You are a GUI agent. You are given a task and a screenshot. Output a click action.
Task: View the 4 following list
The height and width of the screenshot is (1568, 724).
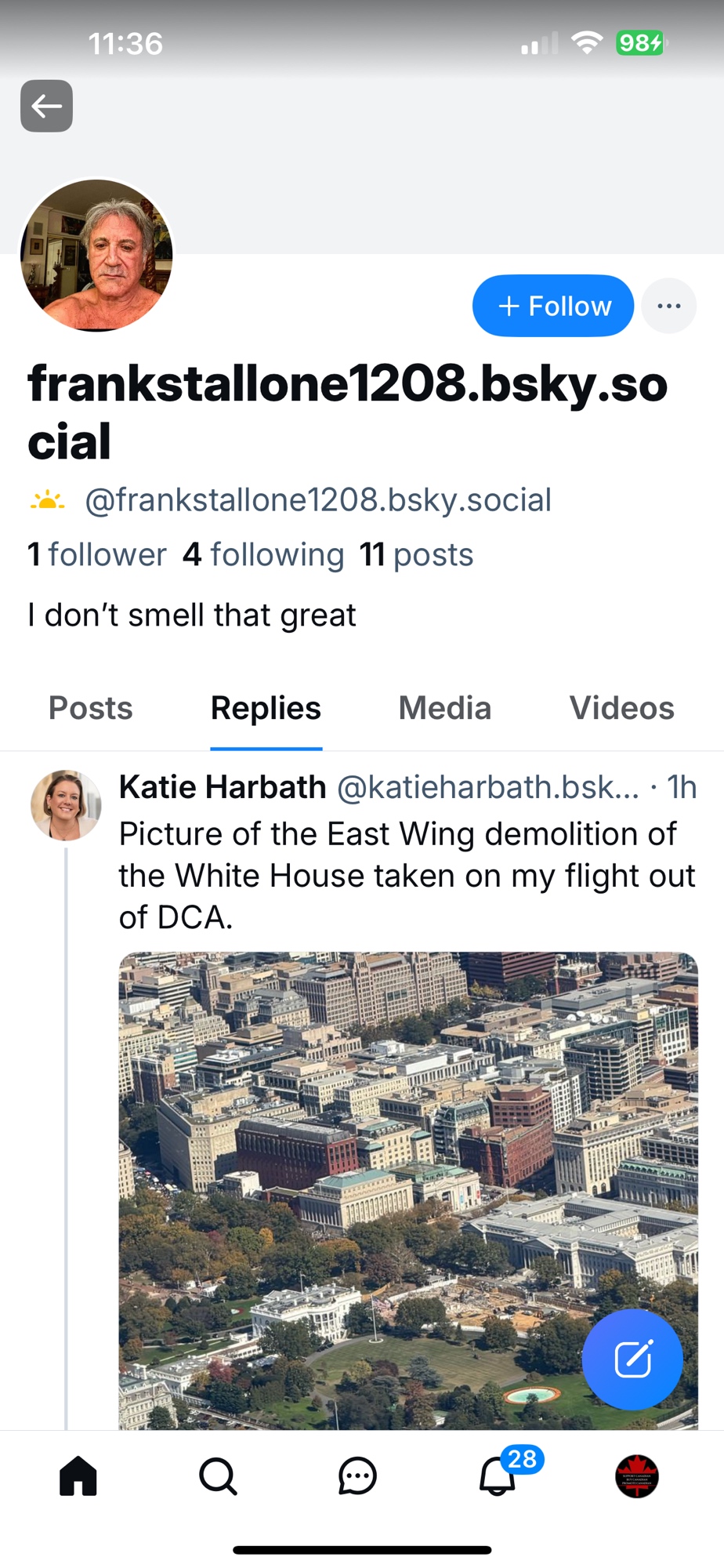tap(263, 555)
